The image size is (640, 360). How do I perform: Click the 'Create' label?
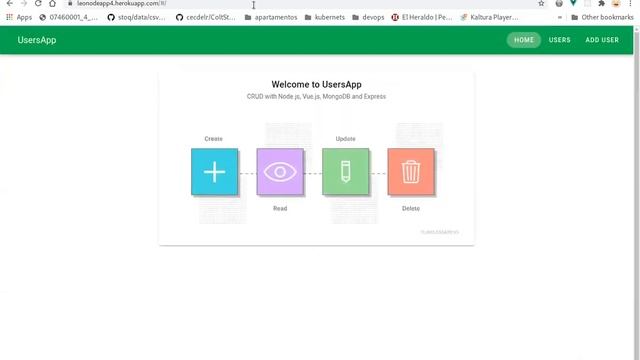click(x=213, y=139)
